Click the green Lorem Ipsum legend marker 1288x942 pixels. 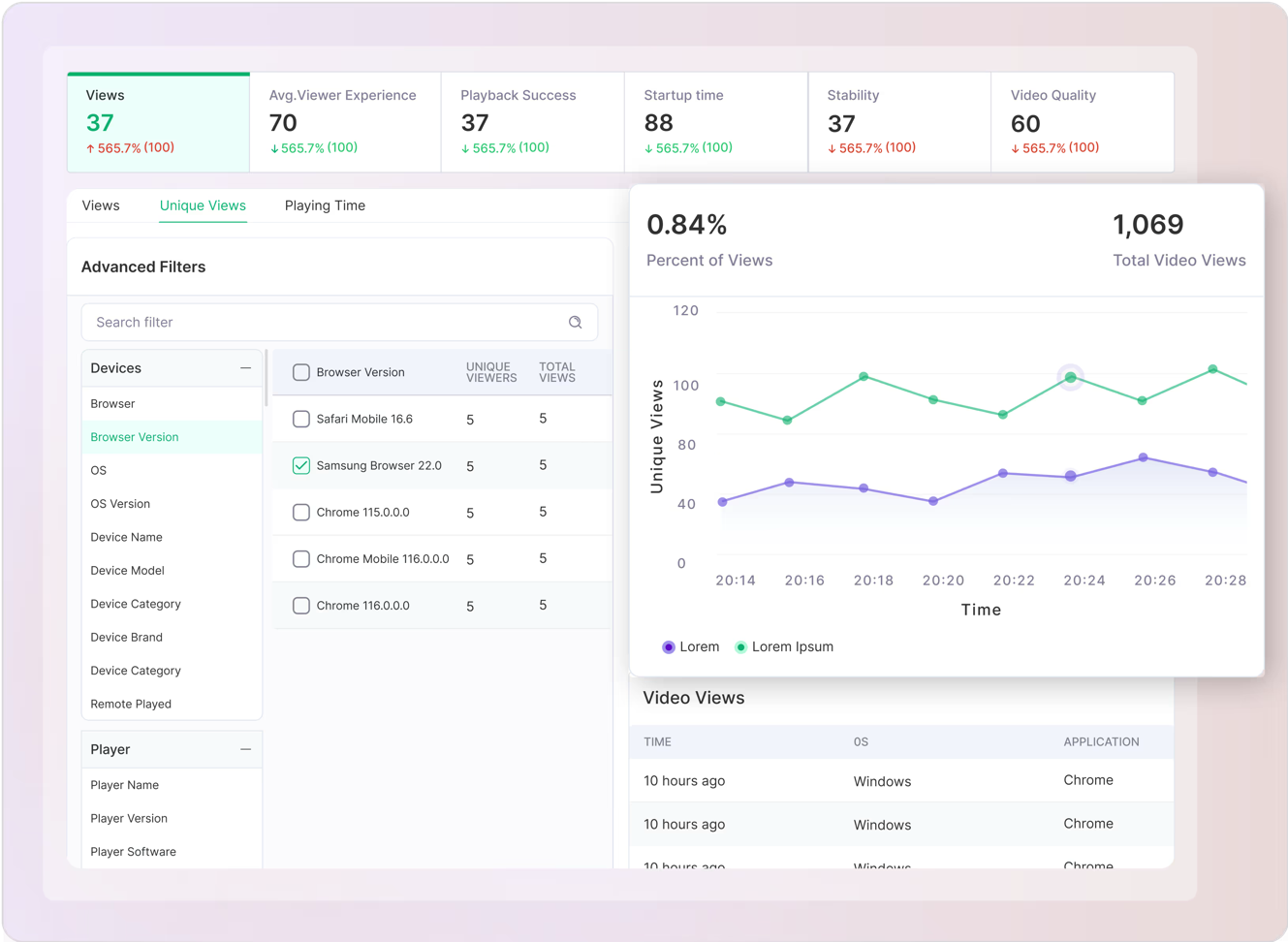(x=740, y=646)
